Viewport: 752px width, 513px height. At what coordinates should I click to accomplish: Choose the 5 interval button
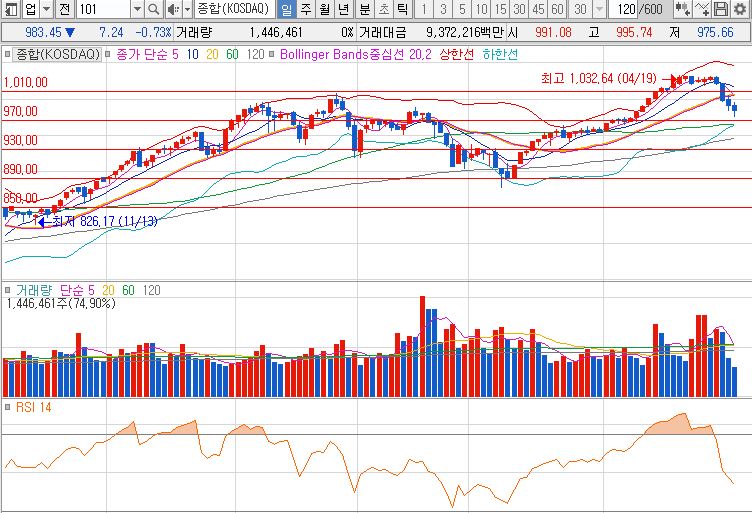pyautogui.click(x=462, y=9)
